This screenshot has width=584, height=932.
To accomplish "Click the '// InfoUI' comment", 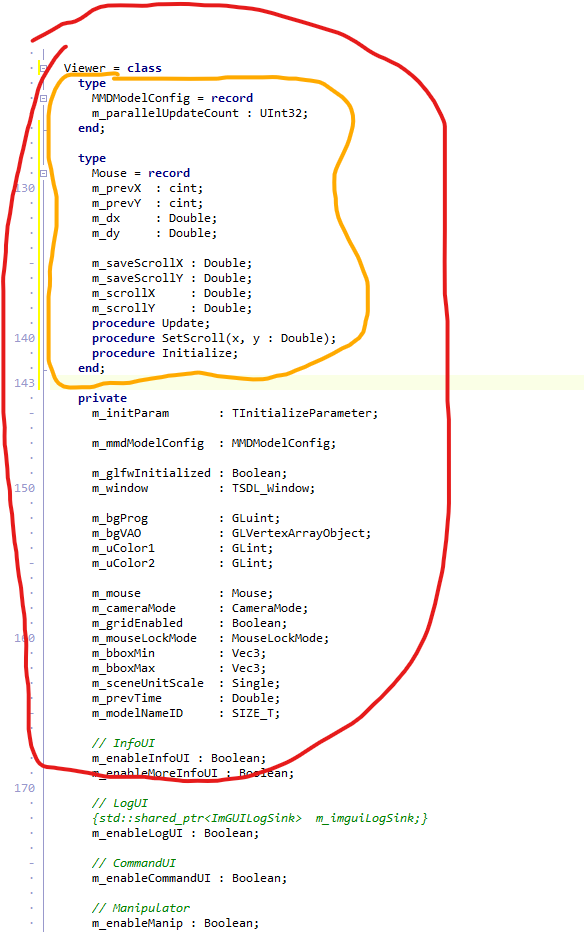I will [x=123, y=743].
